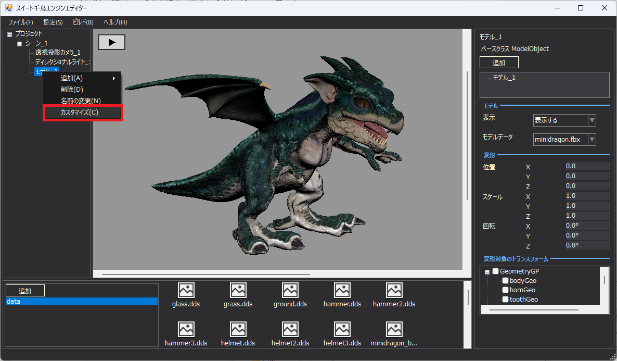Select the 透視投影カメラ_1 tree item
The width and height of the screenshot is (617, 361).
point(58,52)
